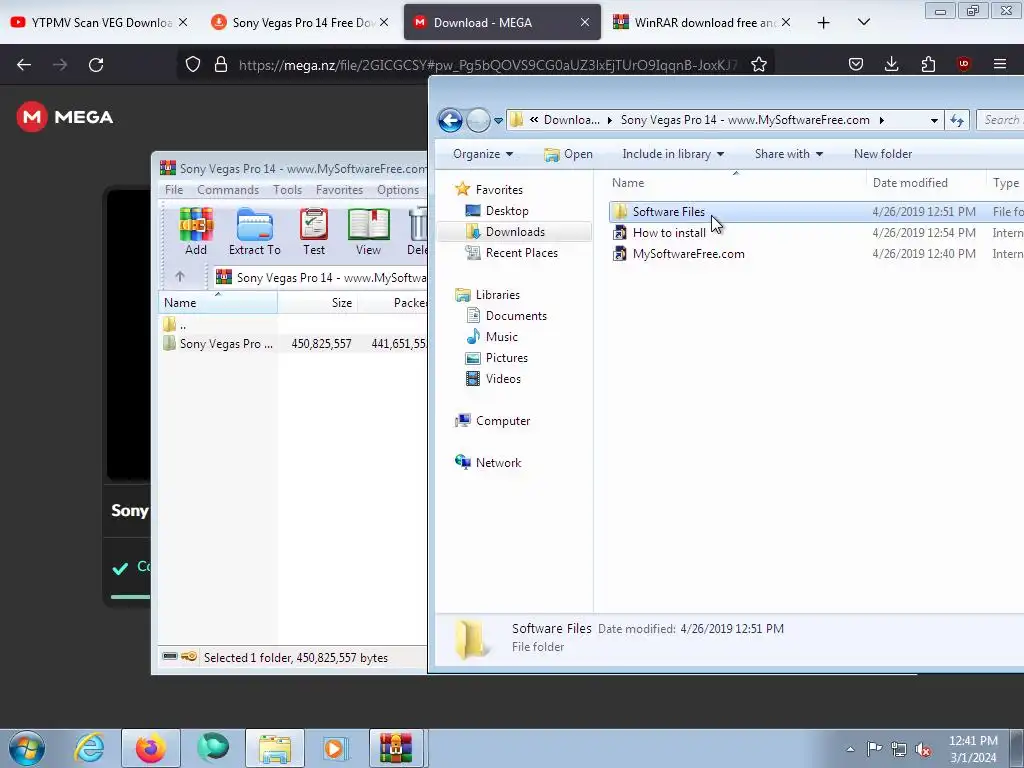
Task: Open the Organize dropdown in Explorer
Action: [483, 154]
